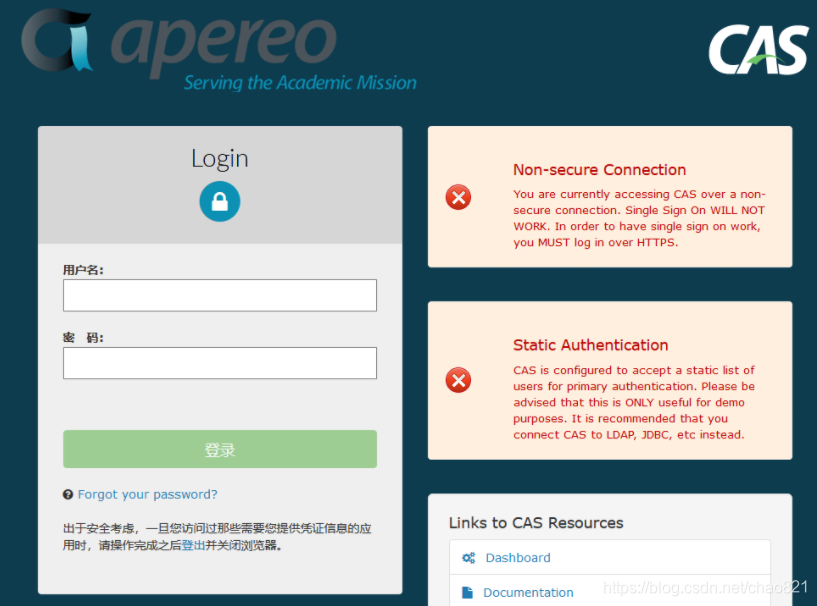Screen dimensions: 817x606
Task: Open the Forgot your password? link
Action: [147, 494]
